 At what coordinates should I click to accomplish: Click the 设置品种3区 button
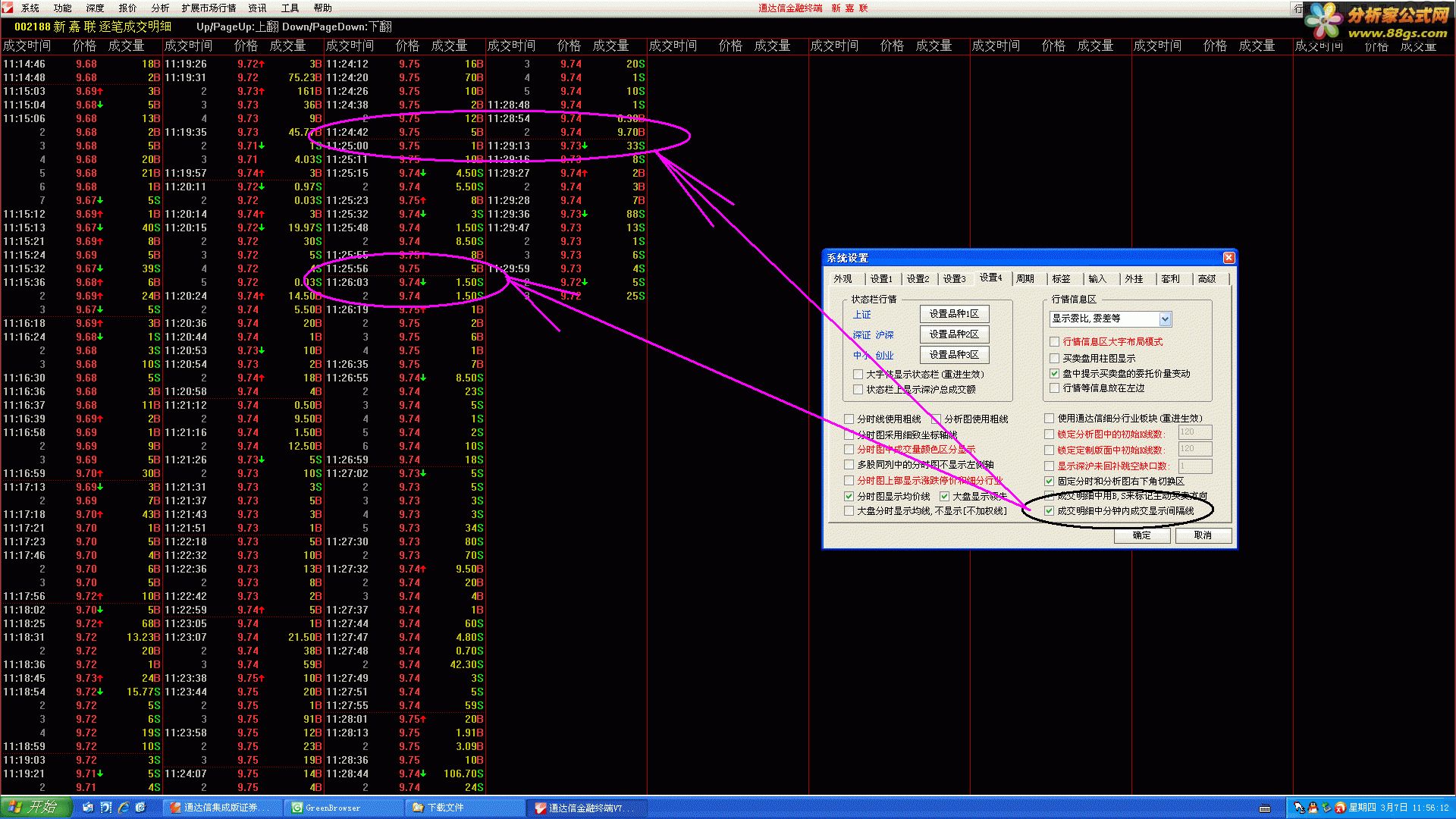954,355
